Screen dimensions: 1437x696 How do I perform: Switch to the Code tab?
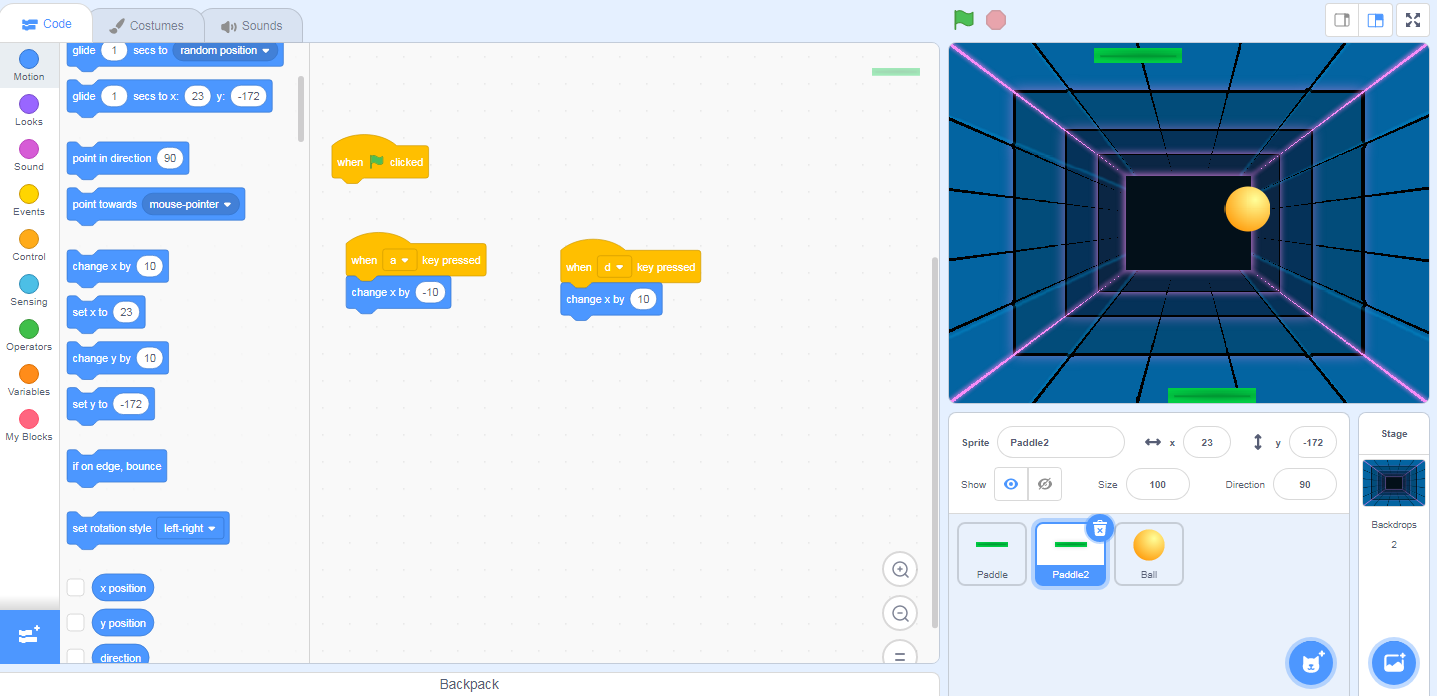[46, 24]
